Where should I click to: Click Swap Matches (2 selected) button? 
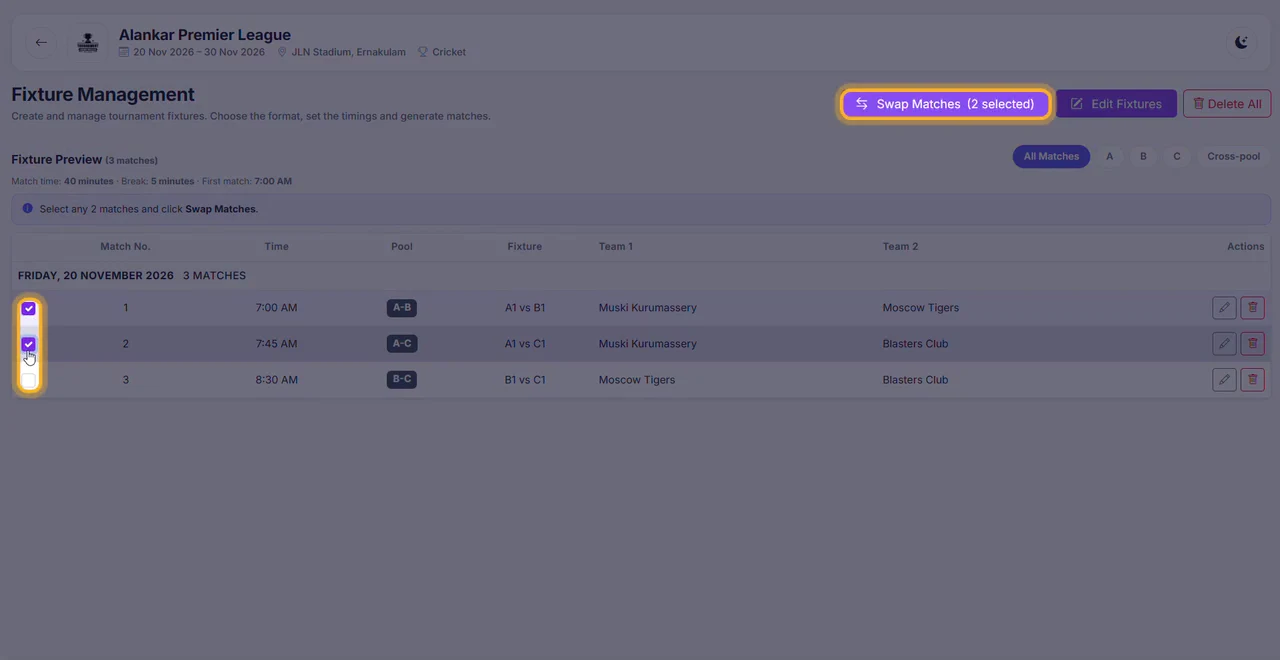click(x=945, y=104)
